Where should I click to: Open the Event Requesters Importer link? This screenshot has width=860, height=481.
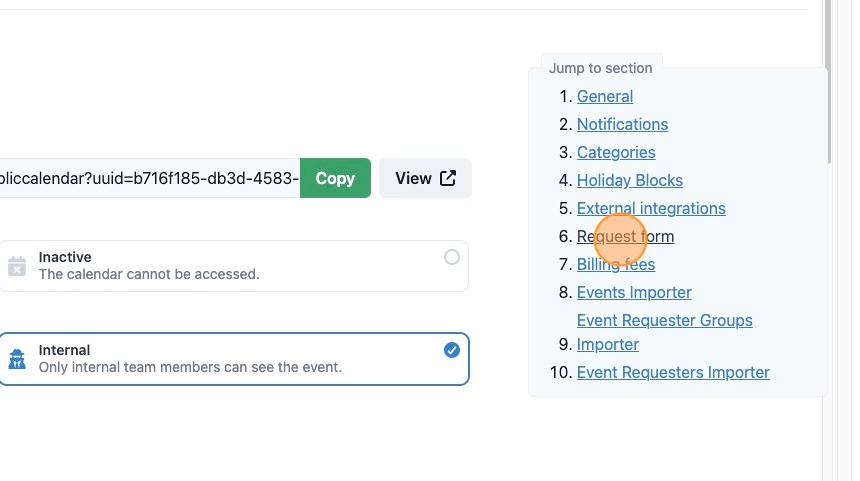(x=673, y=372)
